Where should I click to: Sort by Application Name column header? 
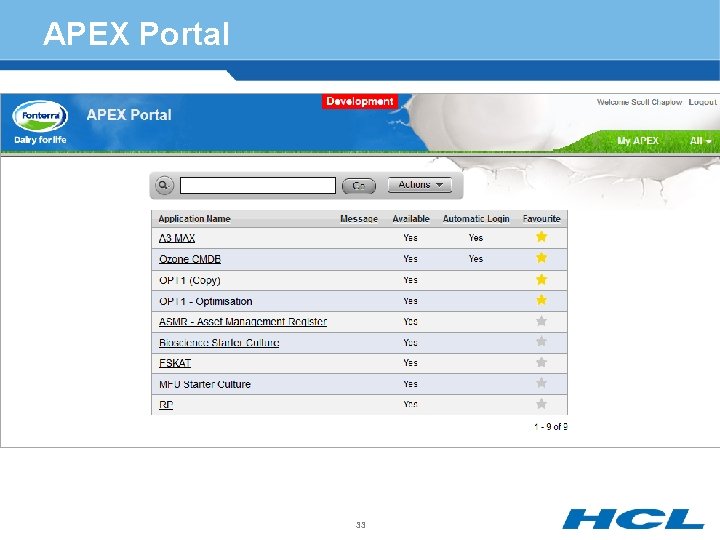pyautogui.click(x=194, y=219)
